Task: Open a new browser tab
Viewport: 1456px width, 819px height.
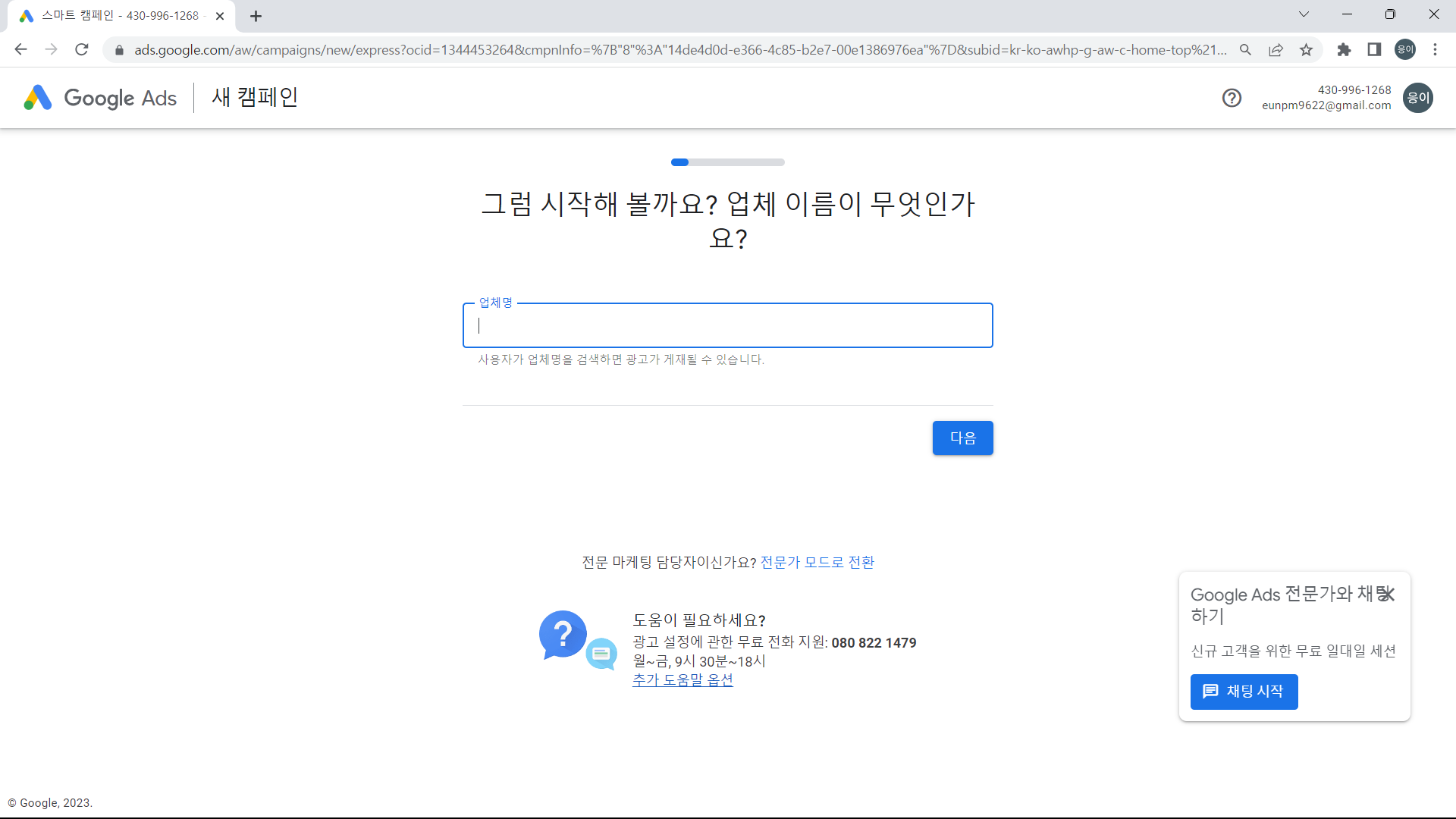Action: click(x=256, y=15)
